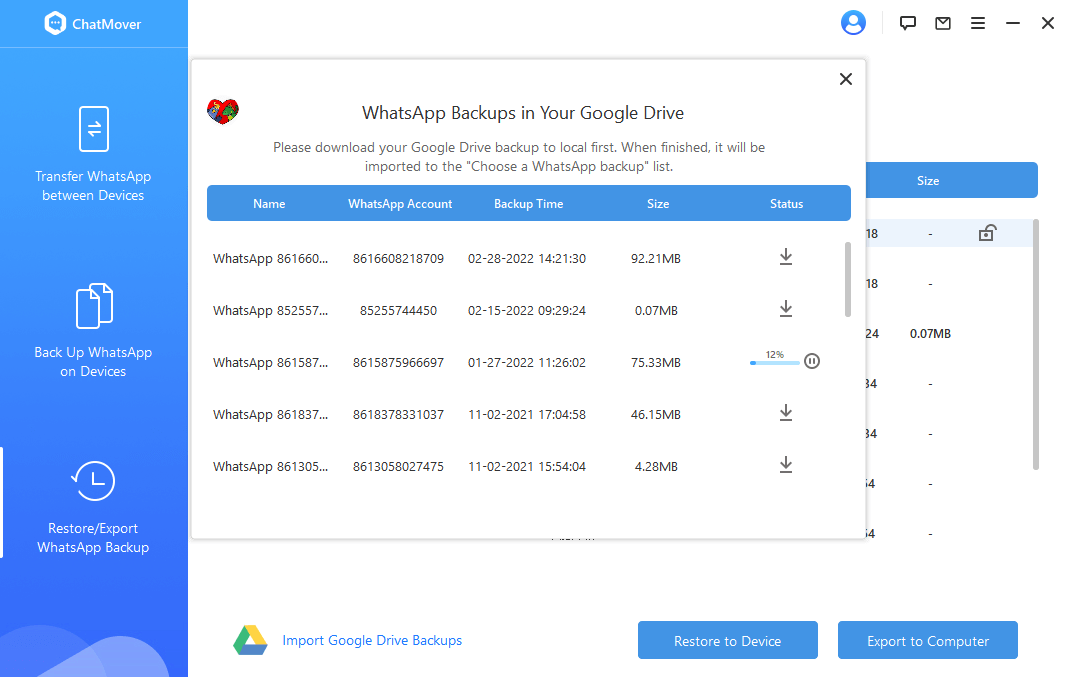Download the 0.07MB backup from 02-15-2022
Image resolution: width=1075 pixels, height=677 pixels.
click(x=786, y=310)
